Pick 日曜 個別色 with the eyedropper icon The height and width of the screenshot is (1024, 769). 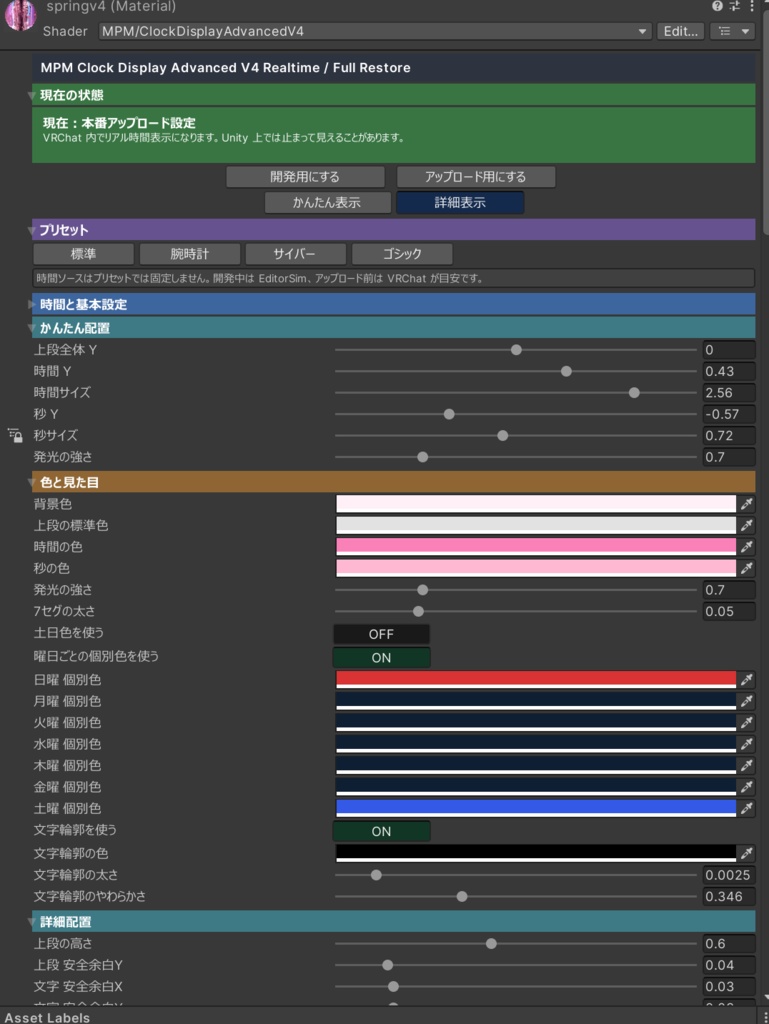[747, 680]
